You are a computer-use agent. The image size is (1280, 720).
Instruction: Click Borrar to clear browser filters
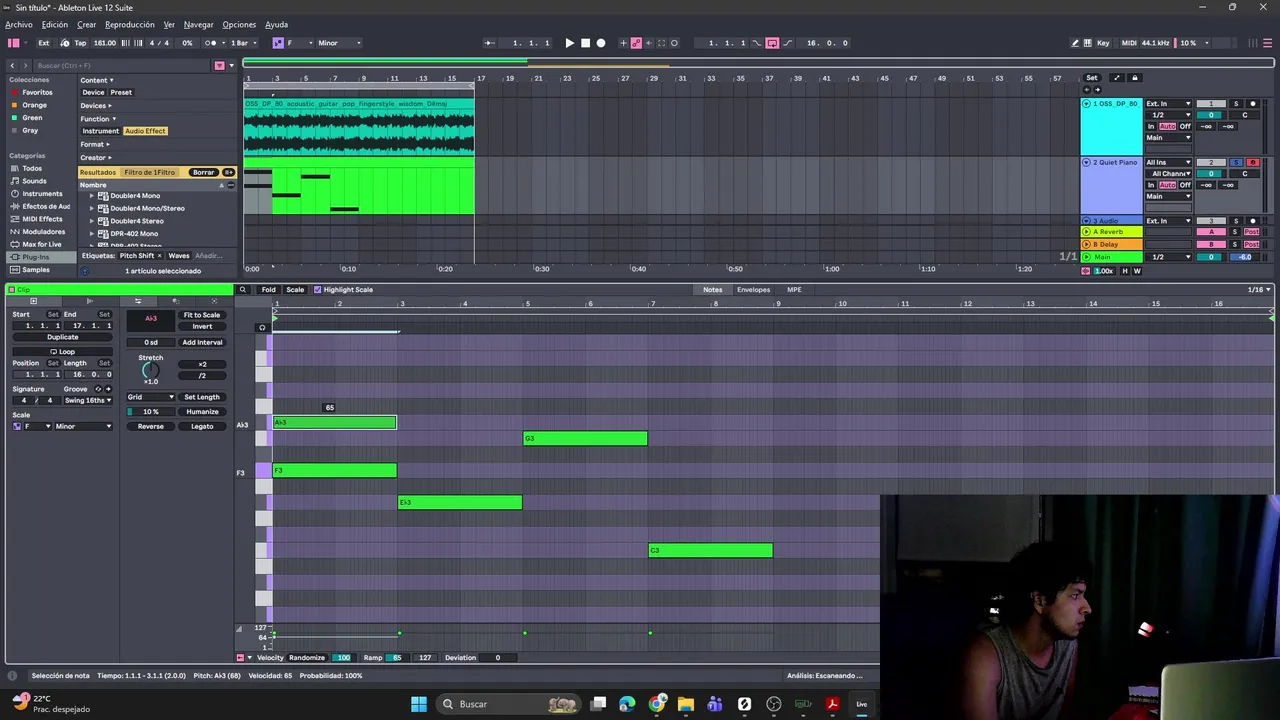point(203,172)
